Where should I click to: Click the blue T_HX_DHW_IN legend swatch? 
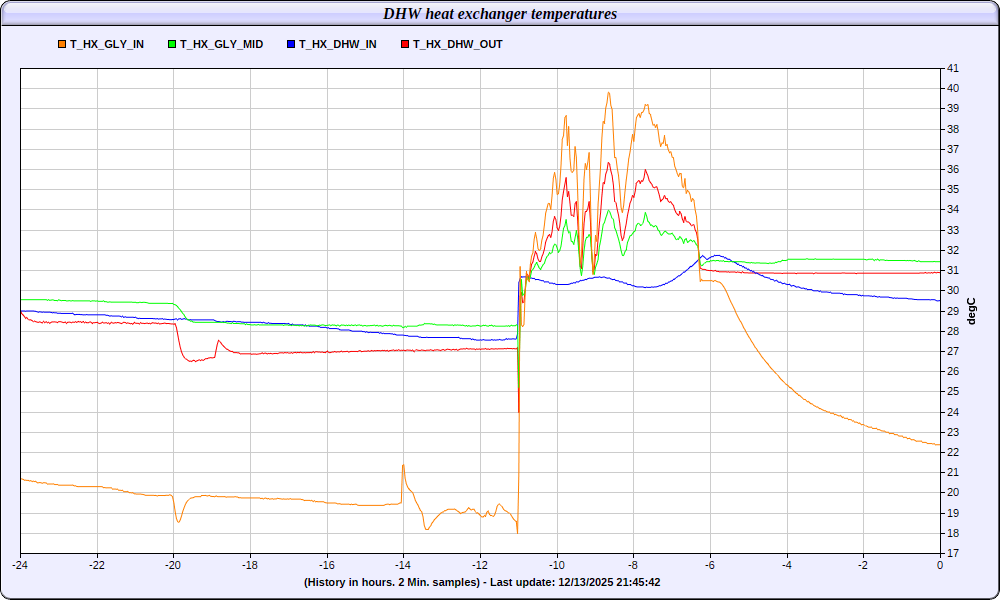[x=291, y=44]
